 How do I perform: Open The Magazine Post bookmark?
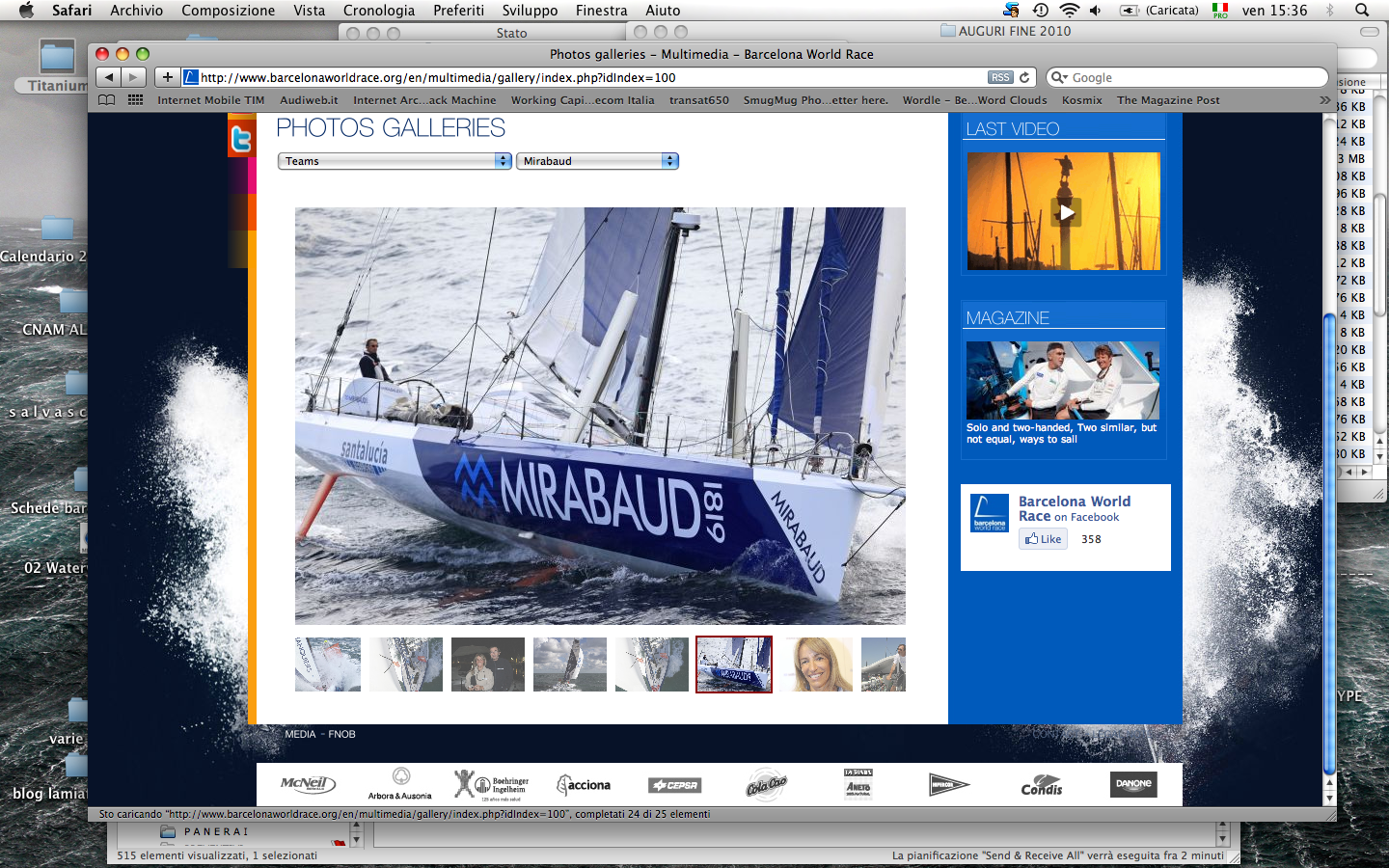pyautogui.click(x=1168, y=99)
